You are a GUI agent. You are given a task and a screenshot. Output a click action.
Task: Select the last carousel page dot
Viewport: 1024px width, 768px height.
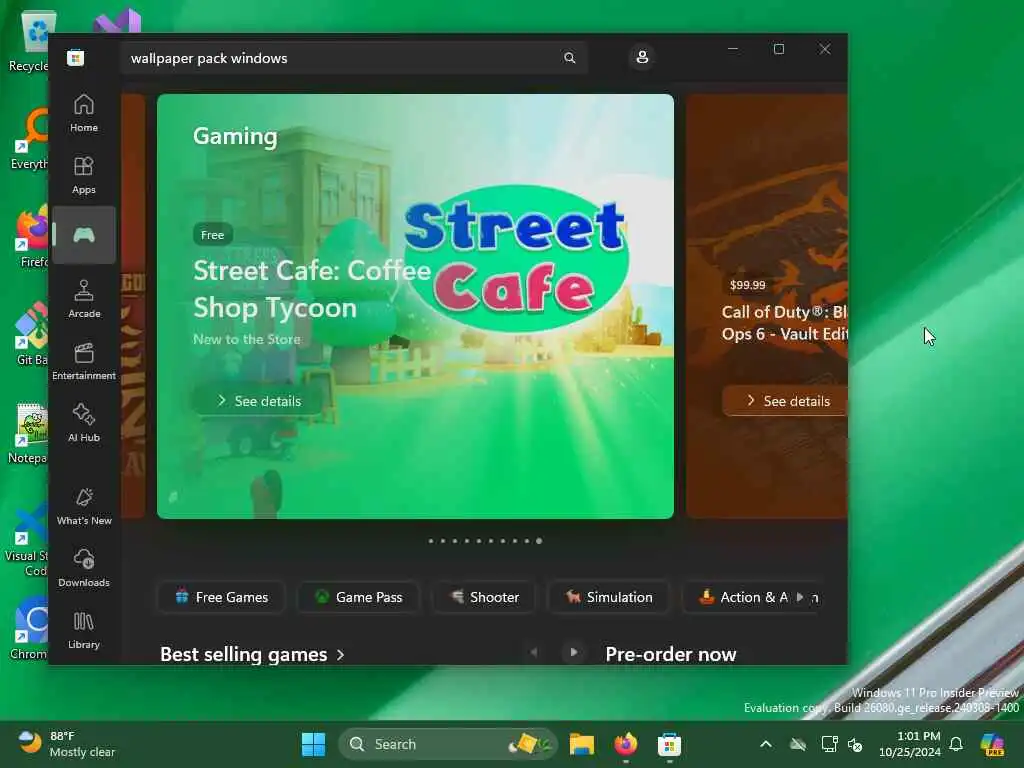point(539,541)
